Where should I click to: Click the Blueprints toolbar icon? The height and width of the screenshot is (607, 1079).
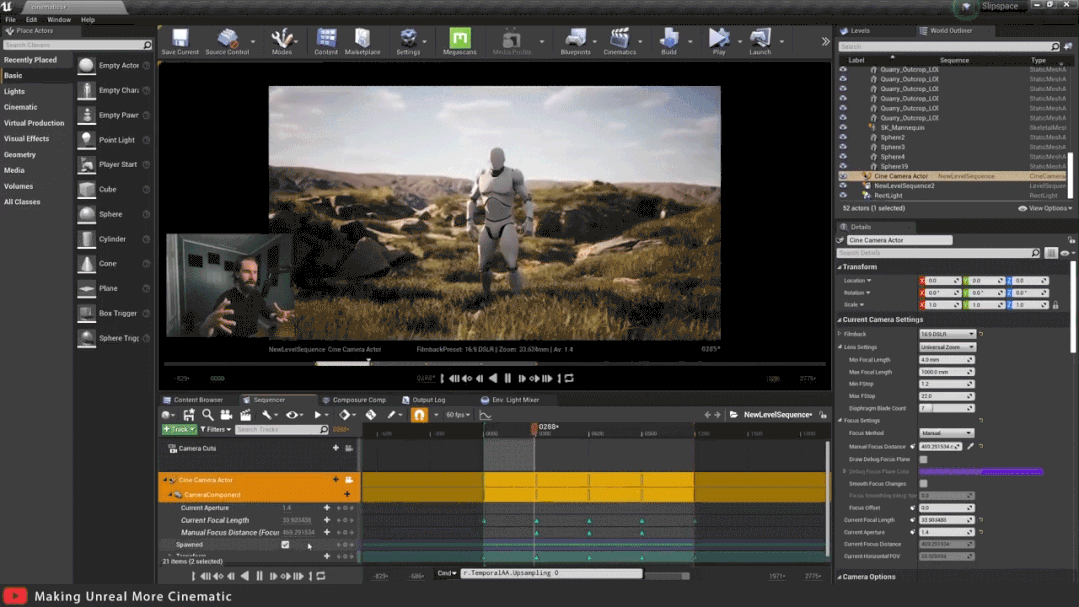tap(575, 40)
